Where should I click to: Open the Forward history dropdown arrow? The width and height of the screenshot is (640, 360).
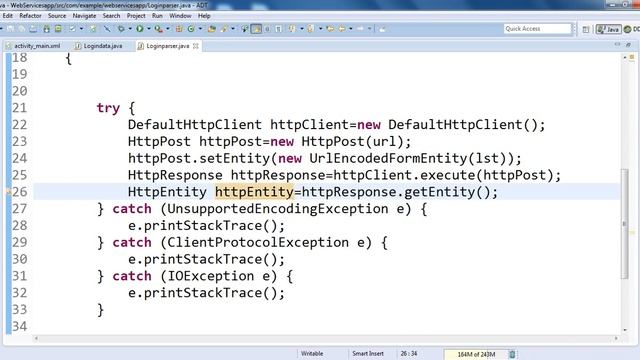[369, 29]
